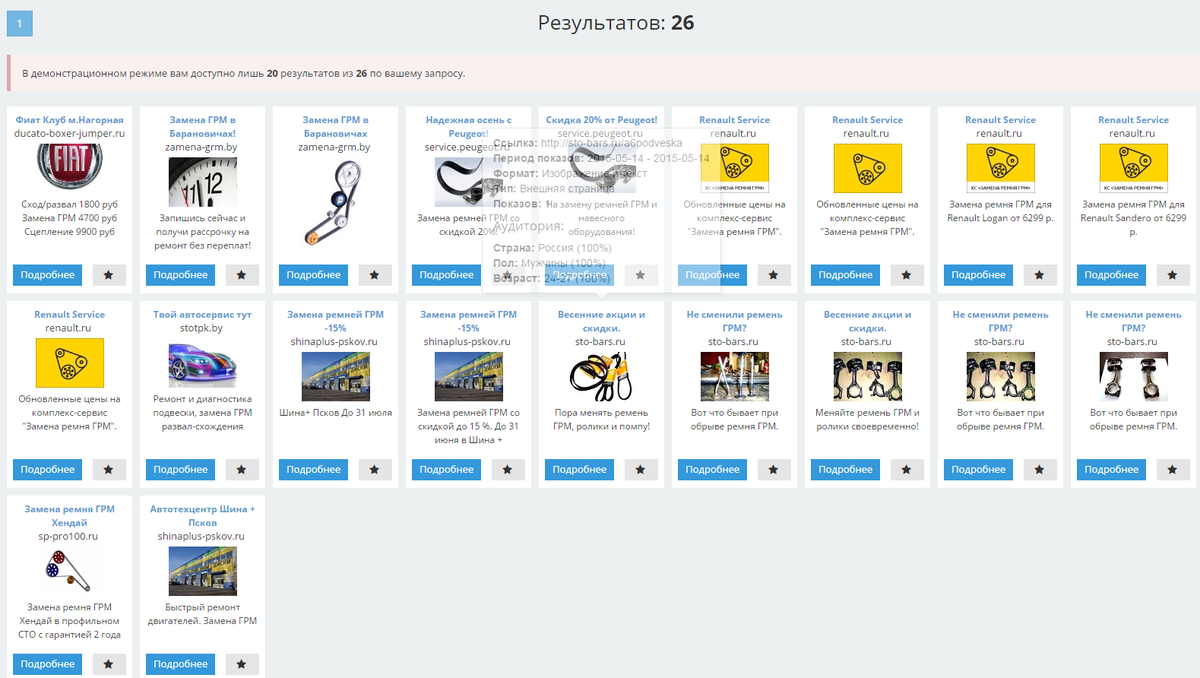Screen dimensions: 1200x678
Task: Click star icon on stotpk.by ad card
Action: tap(242, 469)
